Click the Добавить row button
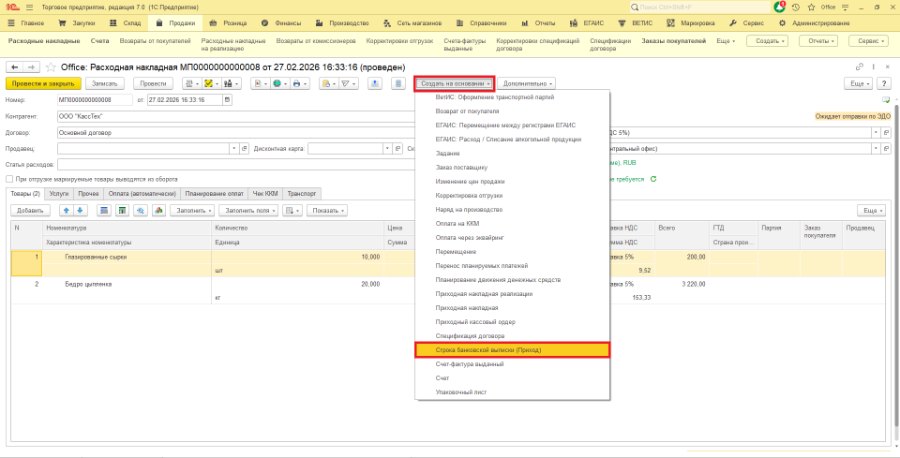The width and height of the screenshot is (900, 458). pos(30,211)
